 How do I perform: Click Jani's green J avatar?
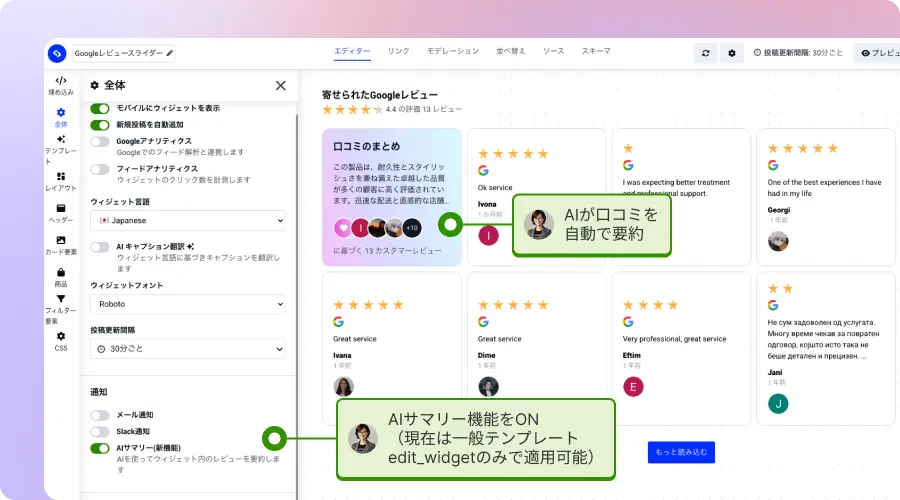[x=778, y=404]
